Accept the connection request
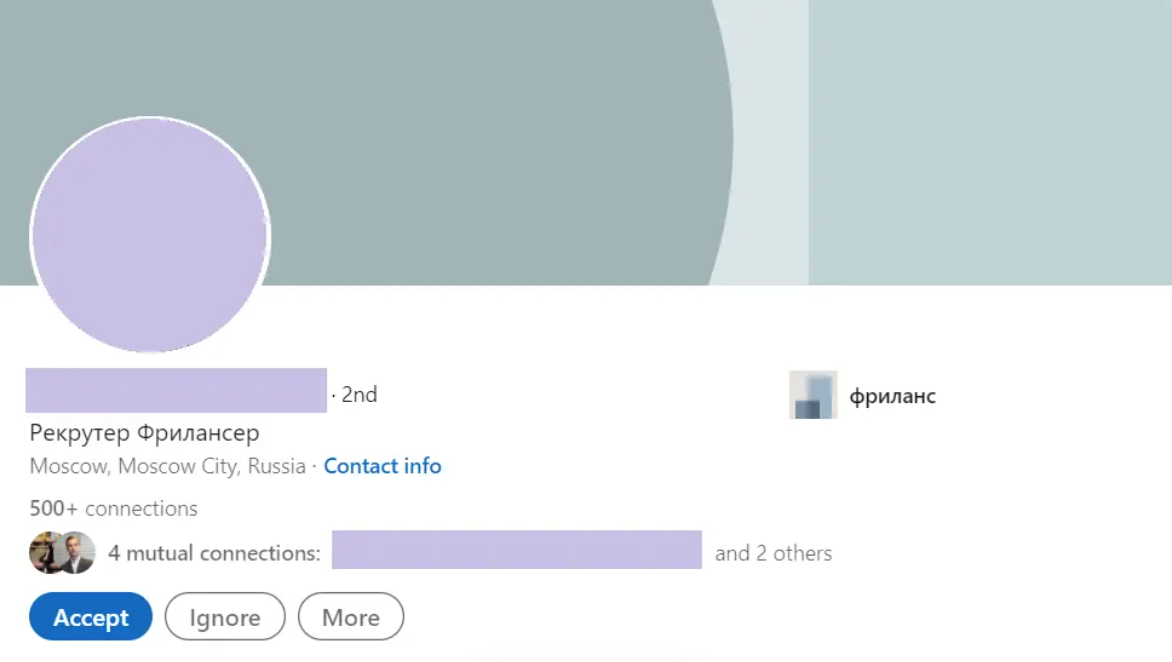Screen dimensions: 1172x662 pos(91,617)
